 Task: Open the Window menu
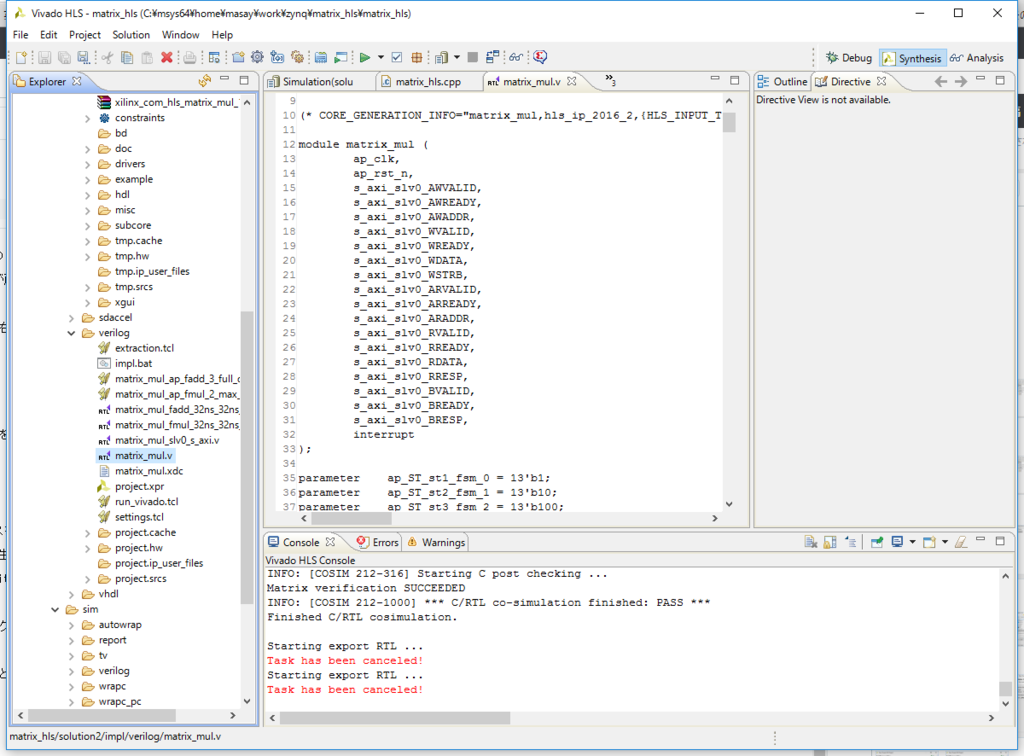click(x=180, y=35)
